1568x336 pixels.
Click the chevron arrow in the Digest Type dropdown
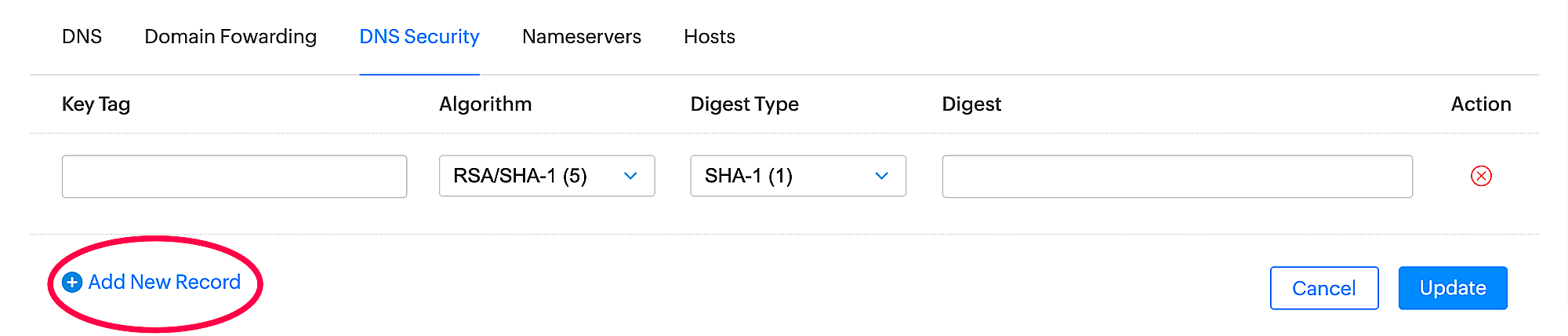[x=882, y=176]
